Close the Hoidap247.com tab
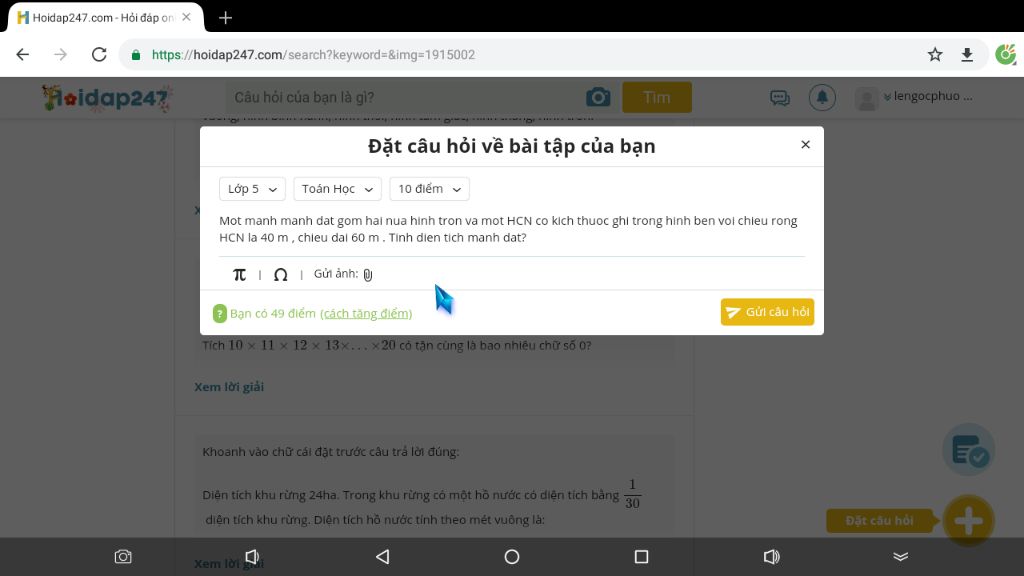The image size is (1024, 576). pos(187,17)
